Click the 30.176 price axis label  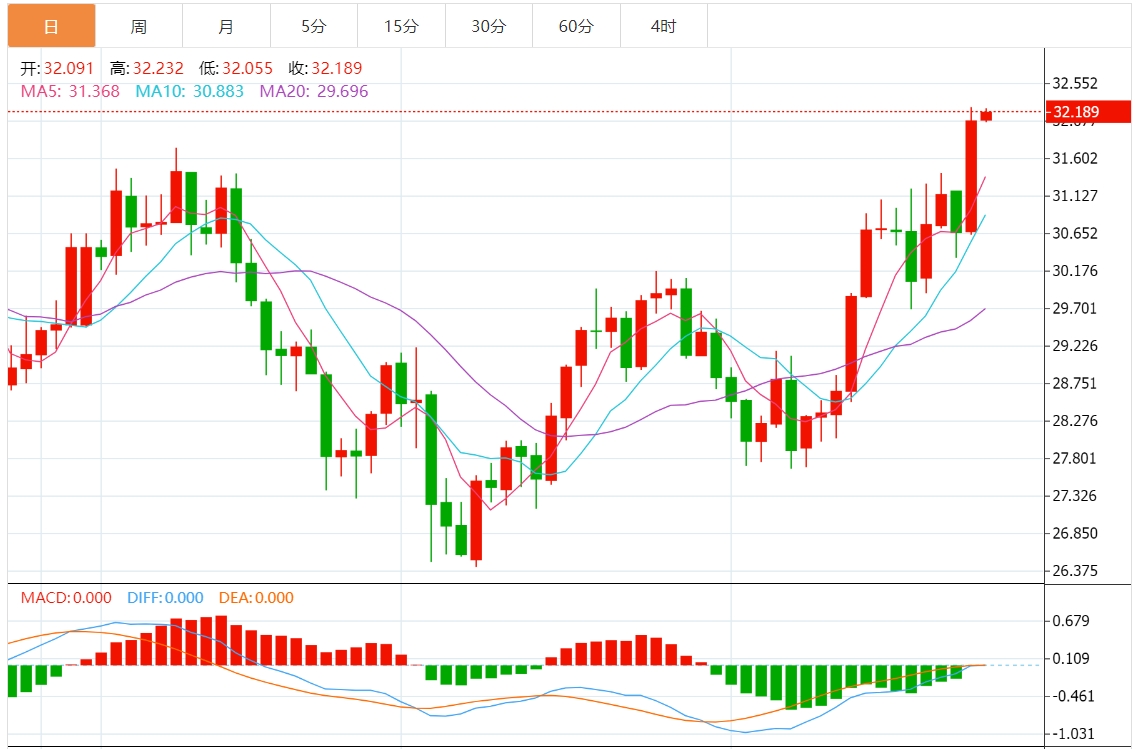[x=1075, y=270]
